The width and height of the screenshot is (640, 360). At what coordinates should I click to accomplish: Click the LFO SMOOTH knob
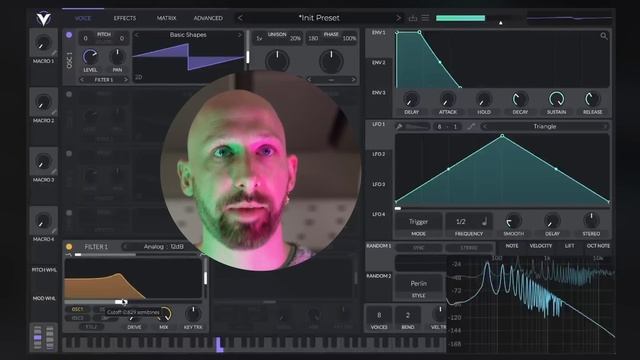click(513, 221)
